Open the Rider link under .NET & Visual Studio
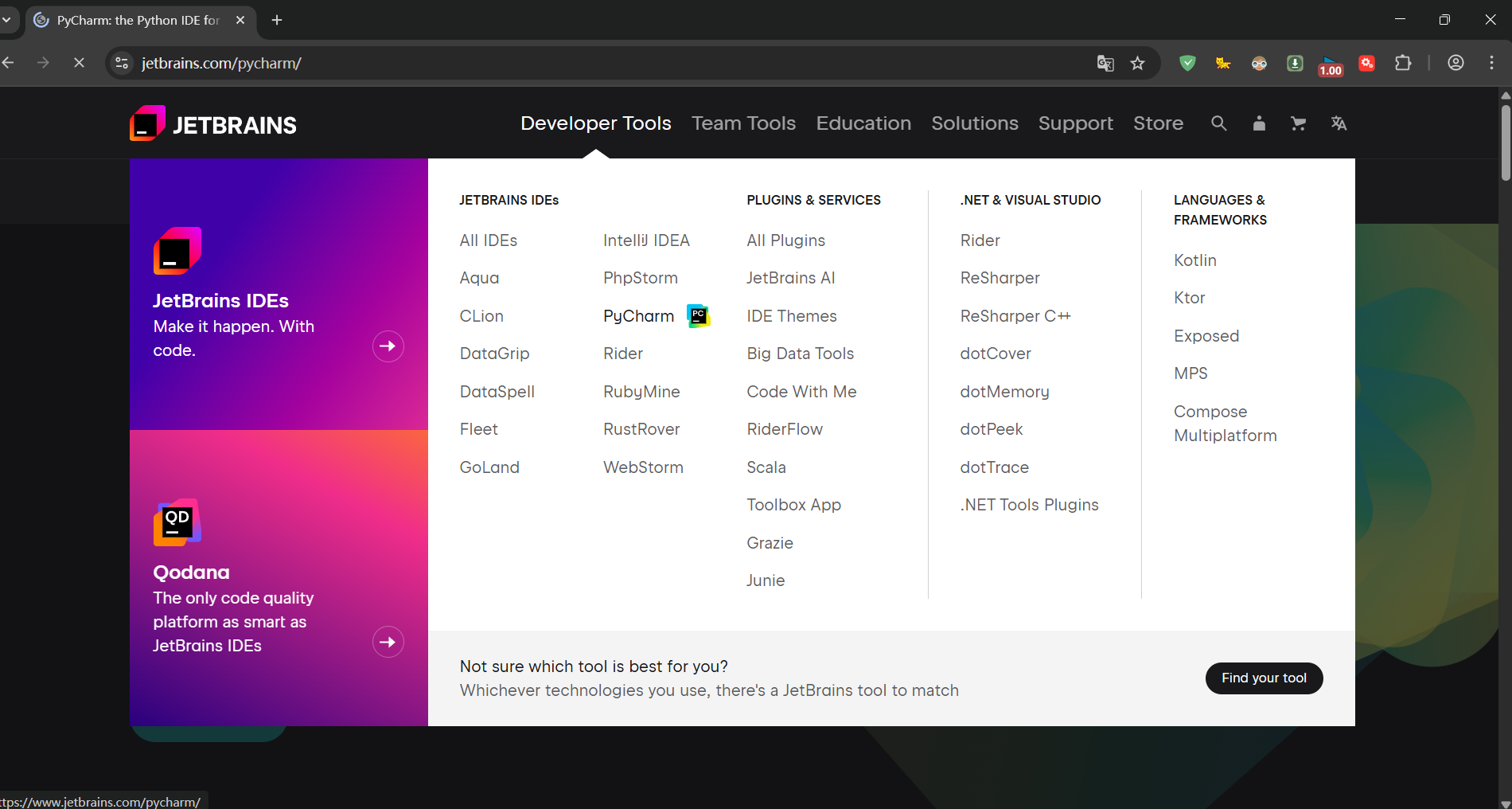Screen dimensions: 1512x809 tap(980, 240)
